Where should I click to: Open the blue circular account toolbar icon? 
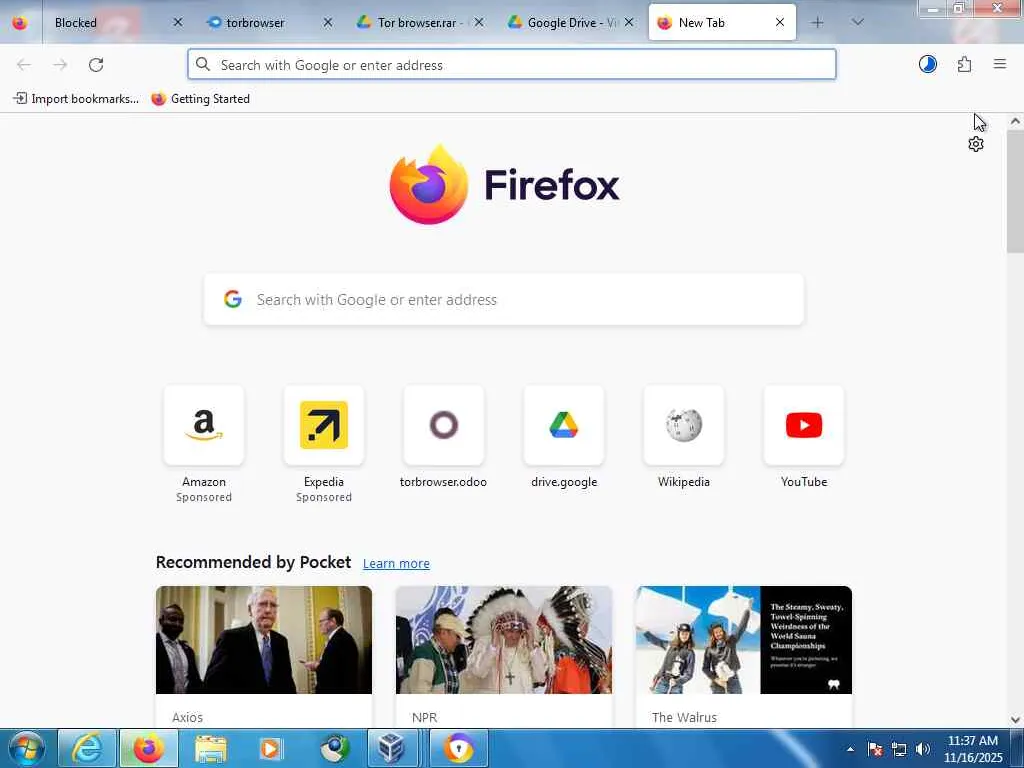tap(927, 64)
